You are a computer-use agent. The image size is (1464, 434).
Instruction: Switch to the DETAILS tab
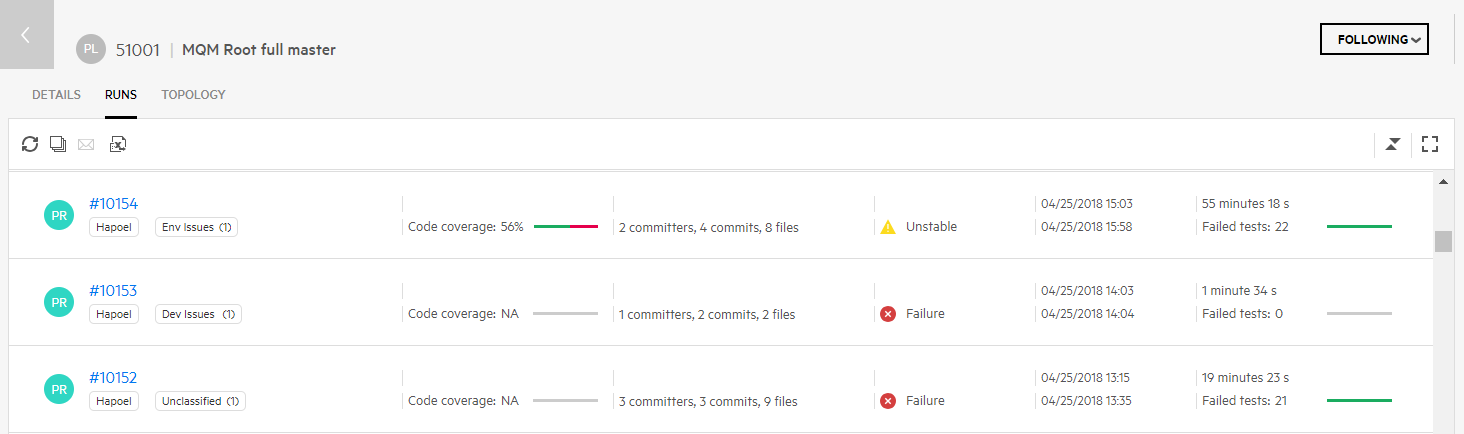click(x=56, y=95)
